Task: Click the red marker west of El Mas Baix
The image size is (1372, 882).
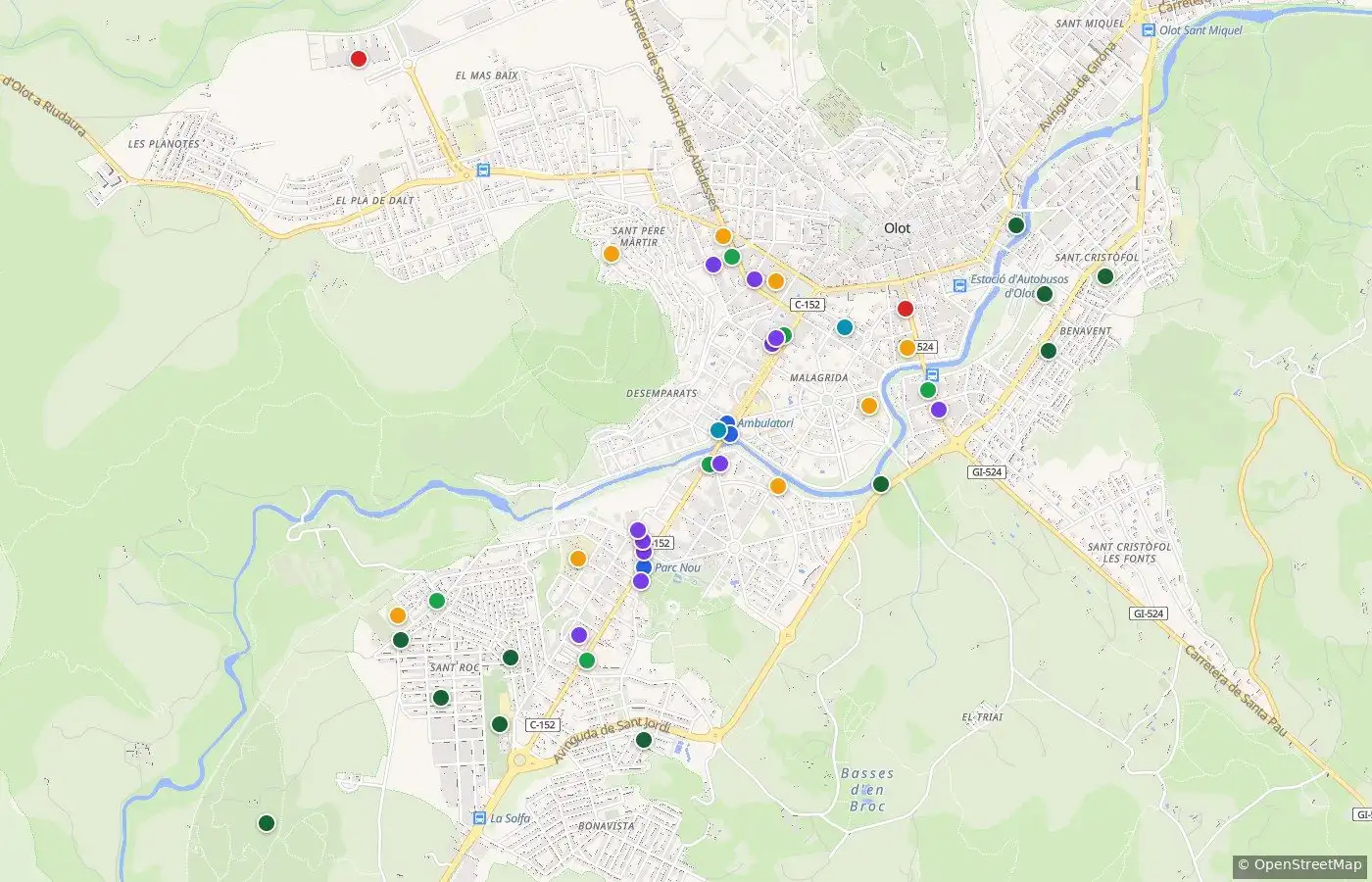Action: (359, 59)
